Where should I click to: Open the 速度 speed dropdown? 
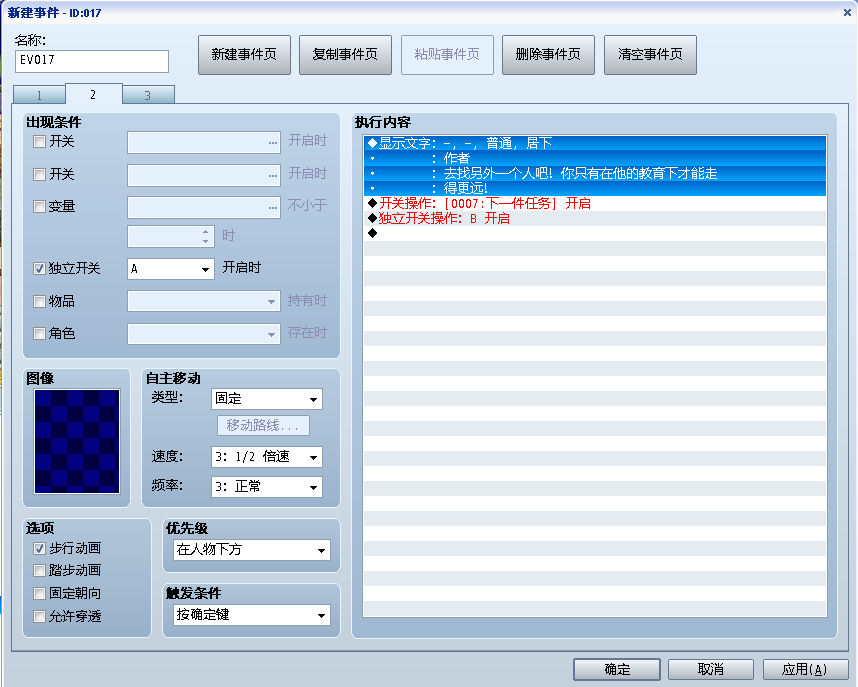(266, 457)
